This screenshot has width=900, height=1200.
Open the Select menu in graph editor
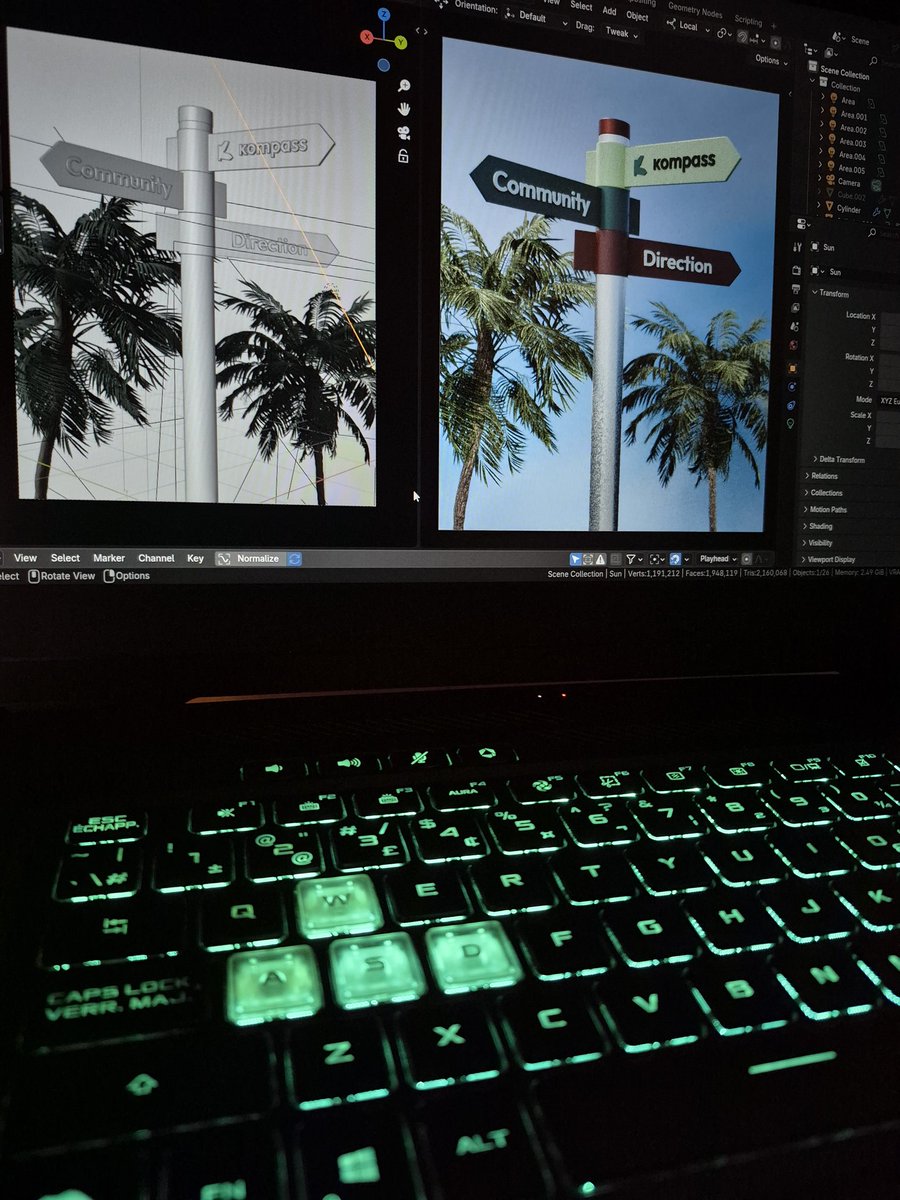tap(65, 558)
